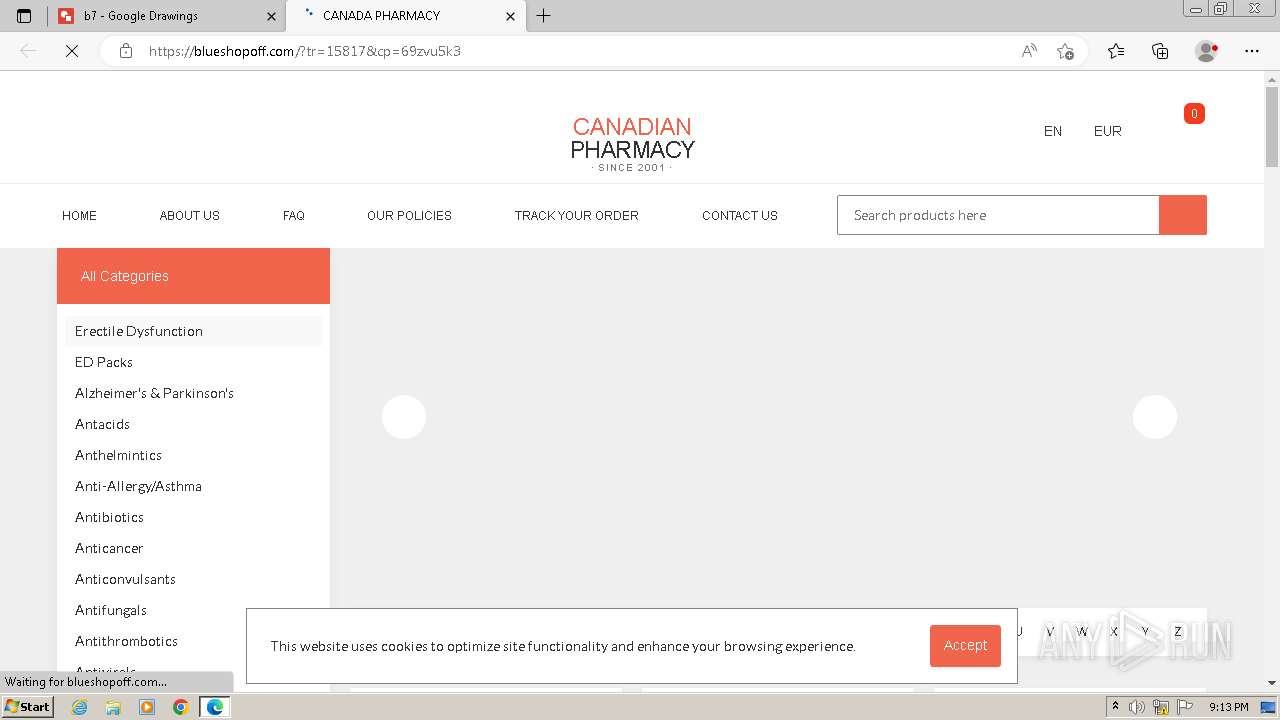The height and width of the screenshot is (720, 1280).
Task: Open ED Packs category
Action: 104,362
